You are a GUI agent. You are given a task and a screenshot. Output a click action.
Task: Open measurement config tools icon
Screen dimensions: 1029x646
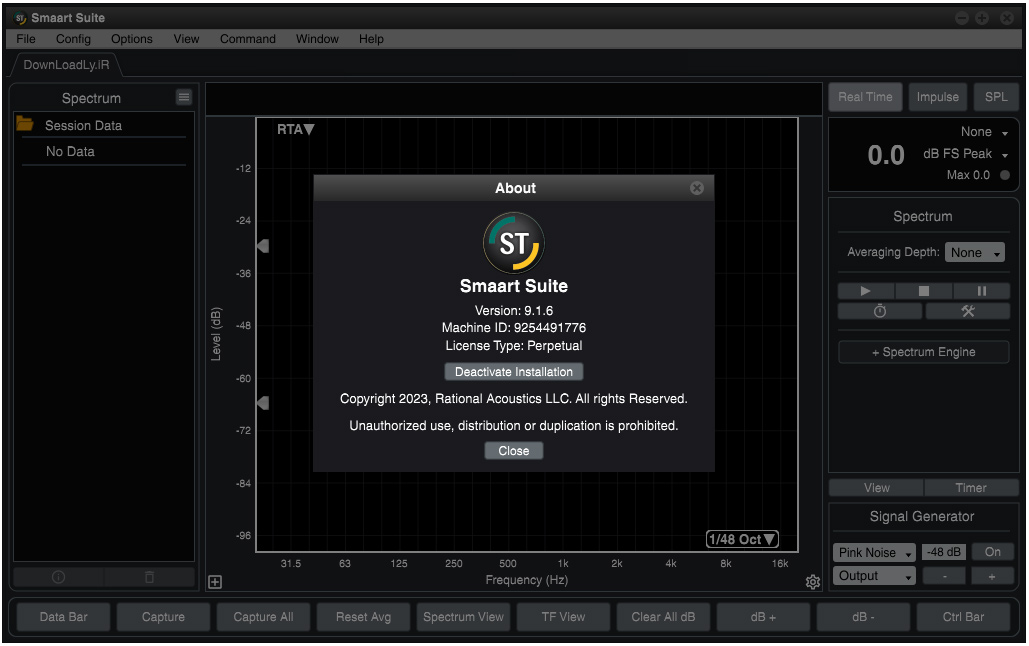(x=967, y=311)
